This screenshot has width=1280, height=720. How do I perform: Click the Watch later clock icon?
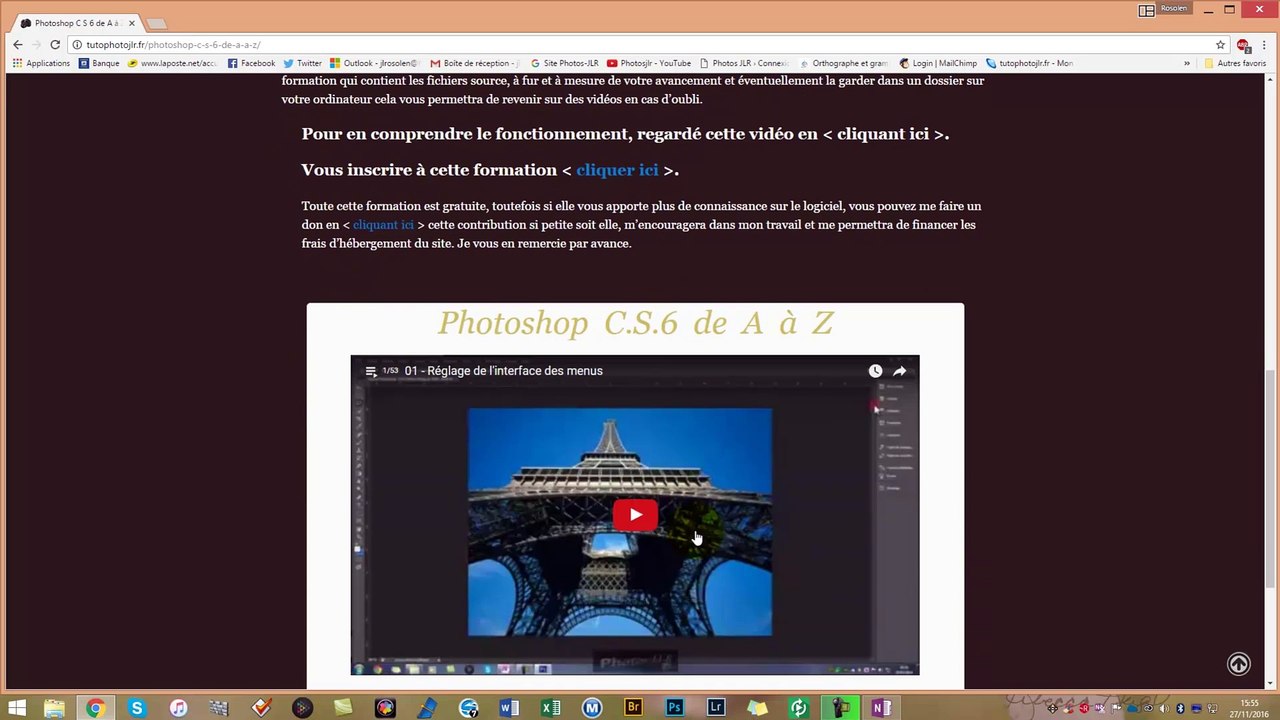875,371
